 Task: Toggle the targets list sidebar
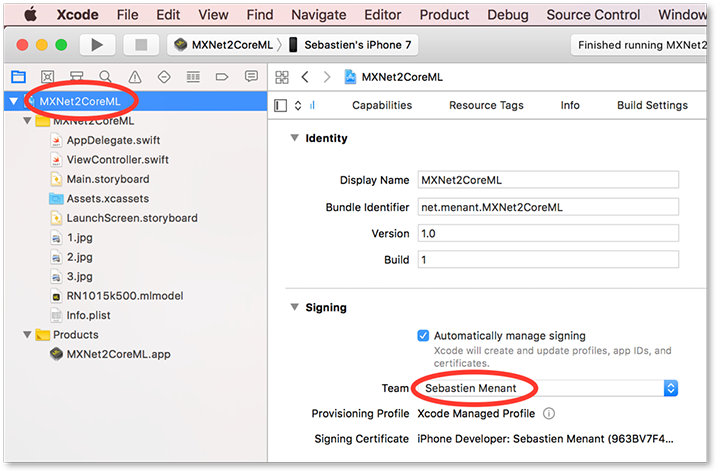point(280,106)
